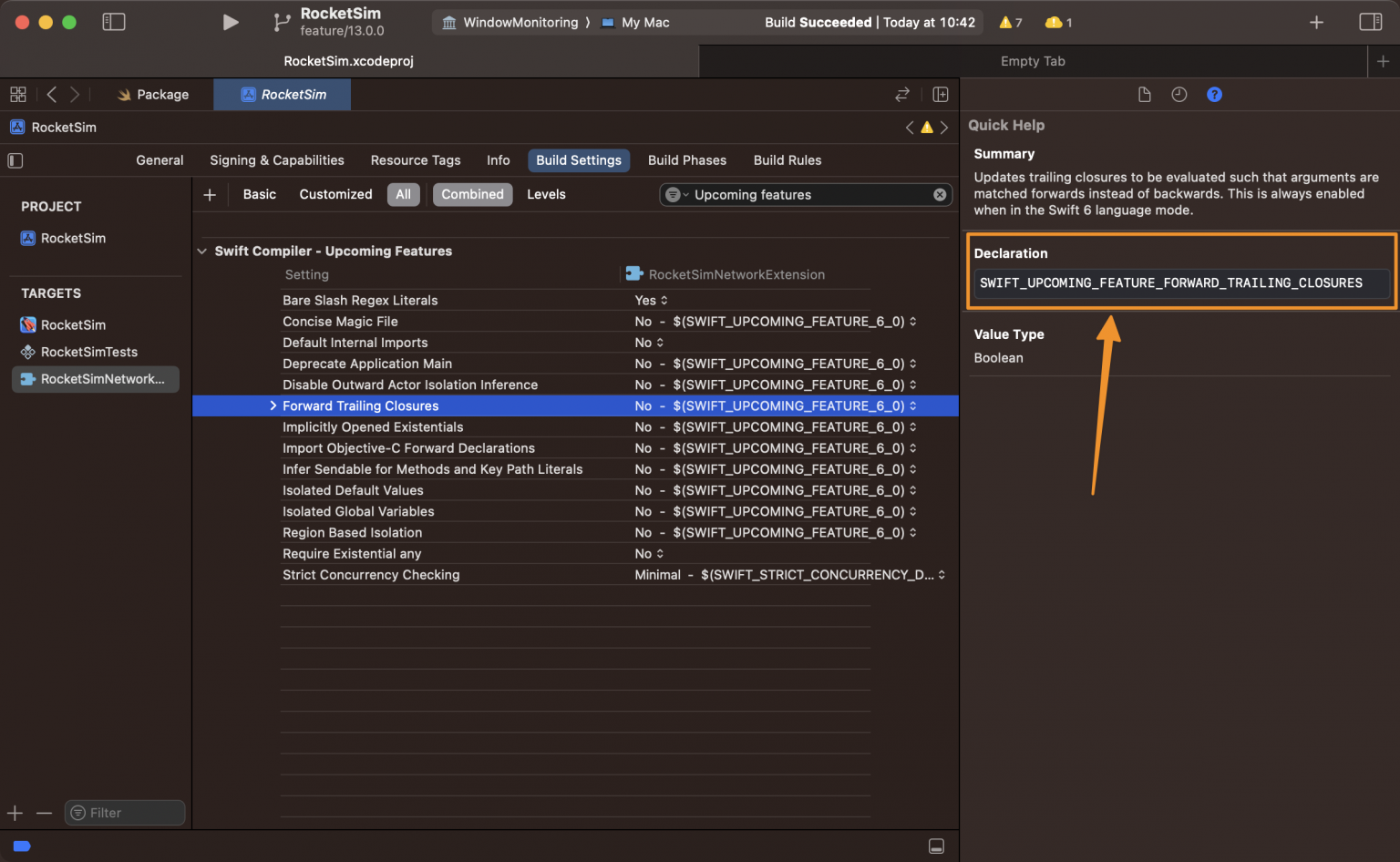Show the history inspector clock icon
The height and width of the screenshot is (862, 1400).
coord(1179,95)
